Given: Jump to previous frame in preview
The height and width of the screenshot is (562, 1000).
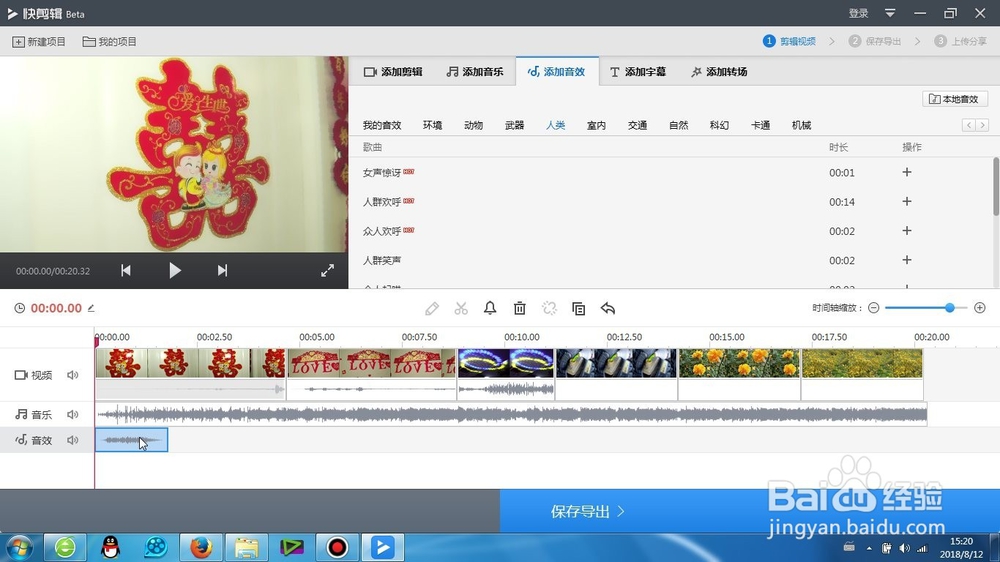Looking at the screenshot, I should point(126,270).
